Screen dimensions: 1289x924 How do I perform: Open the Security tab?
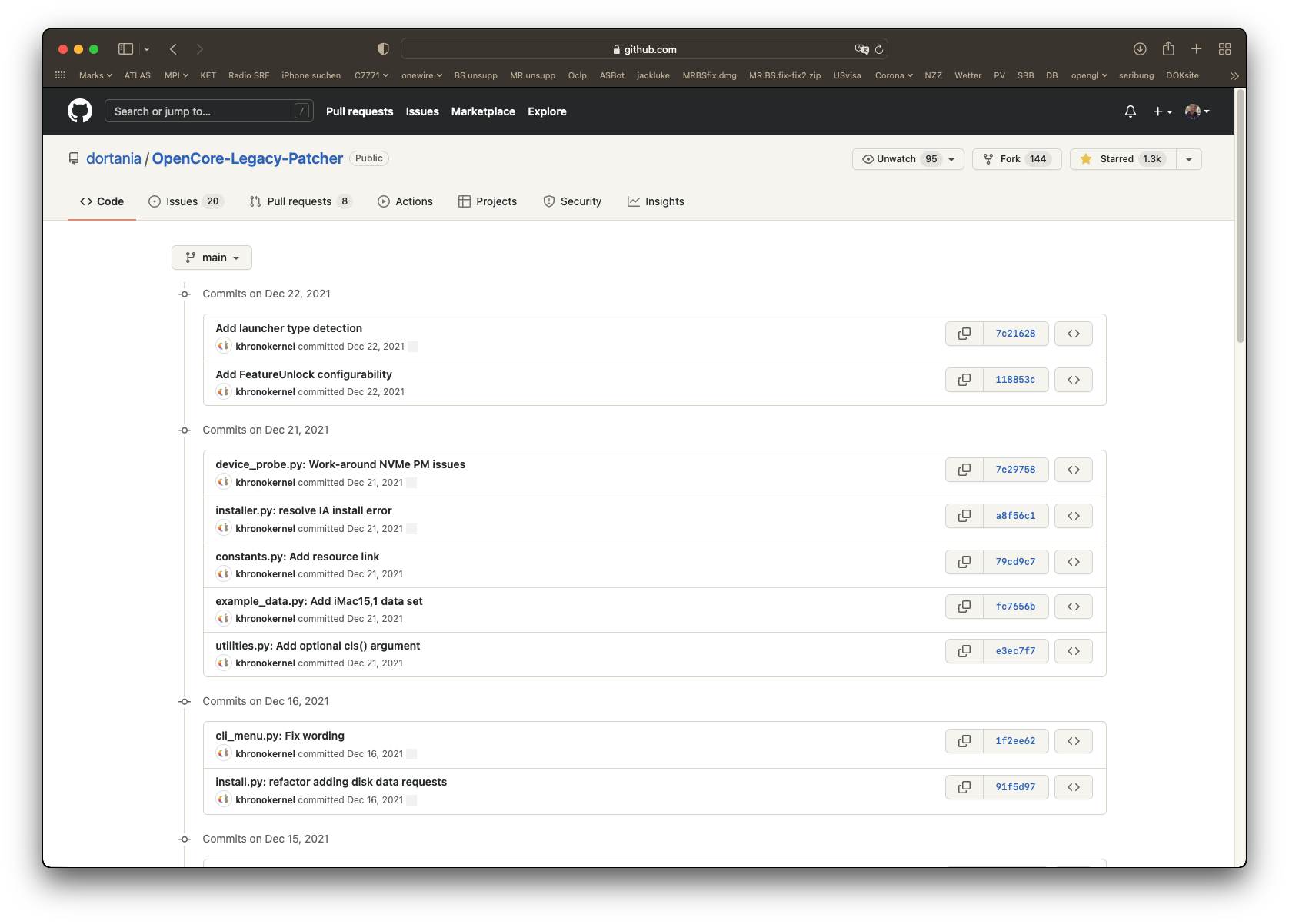[572, 201]
